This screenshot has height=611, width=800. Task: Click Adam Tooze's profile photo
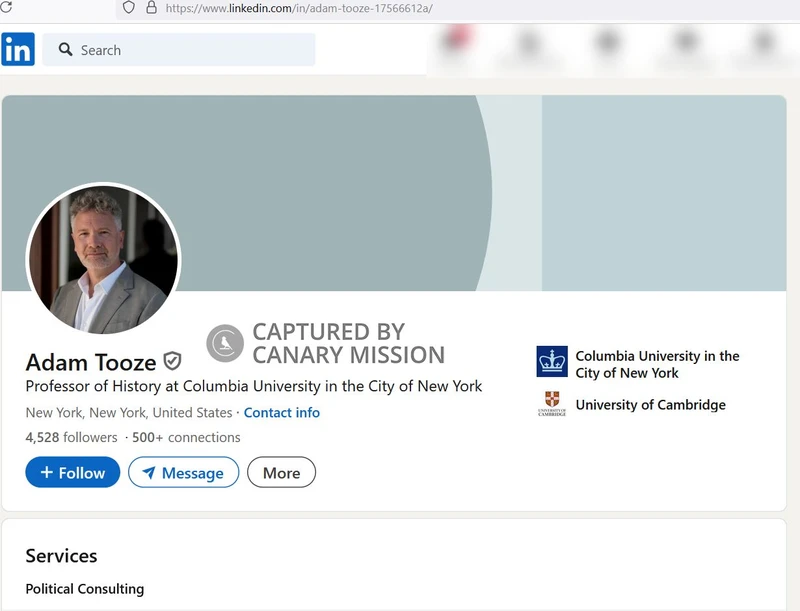[x=103, y=260]
